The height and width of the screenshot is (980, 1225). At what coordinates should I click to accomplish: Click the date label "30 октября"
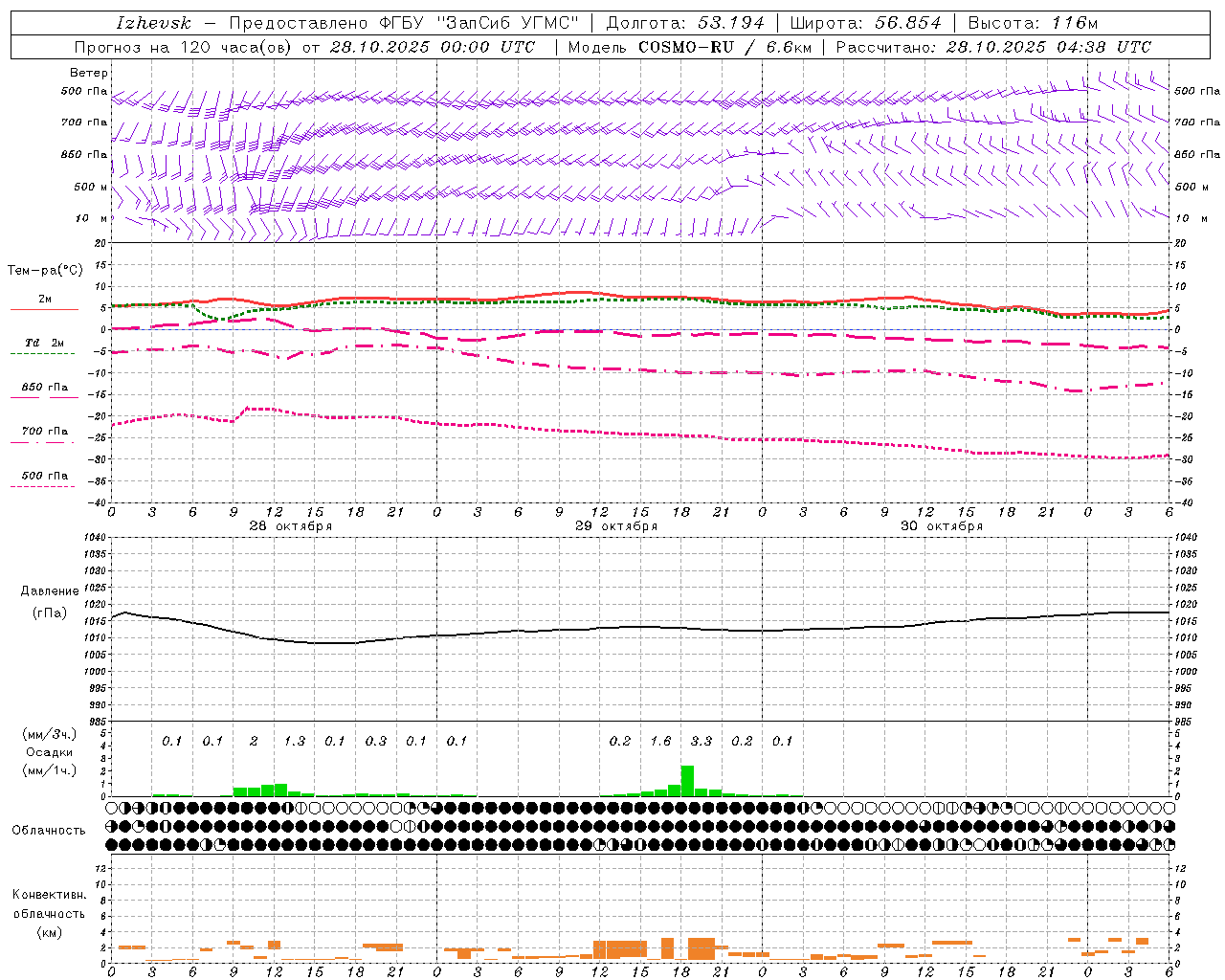point(941,526)
